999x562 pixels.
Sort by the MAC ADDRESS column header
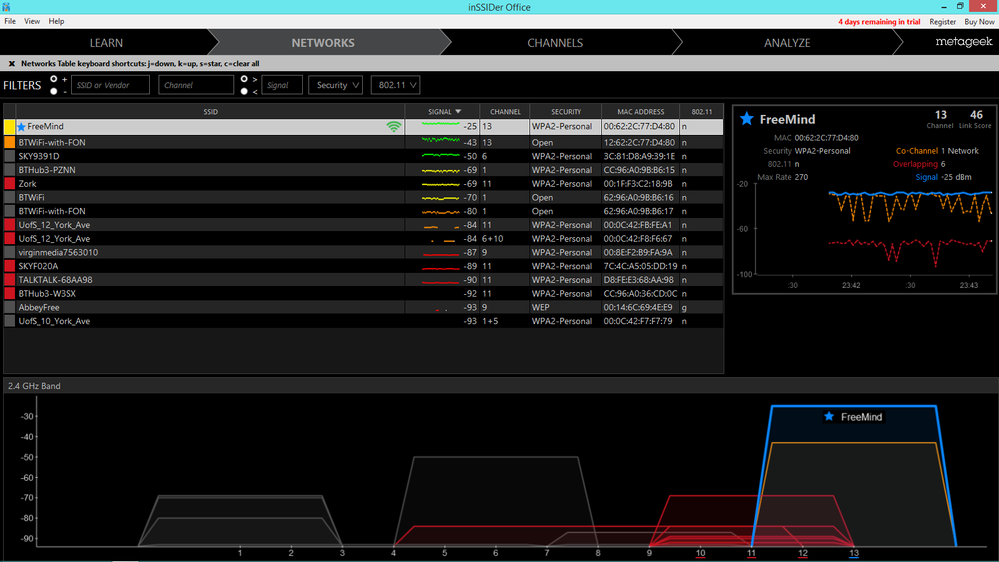pos(640,112)
